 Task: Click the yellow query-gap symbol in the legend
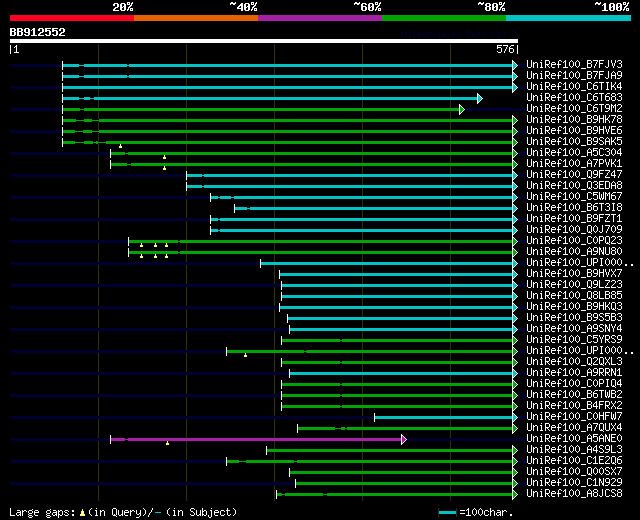(x=82, y=513)
